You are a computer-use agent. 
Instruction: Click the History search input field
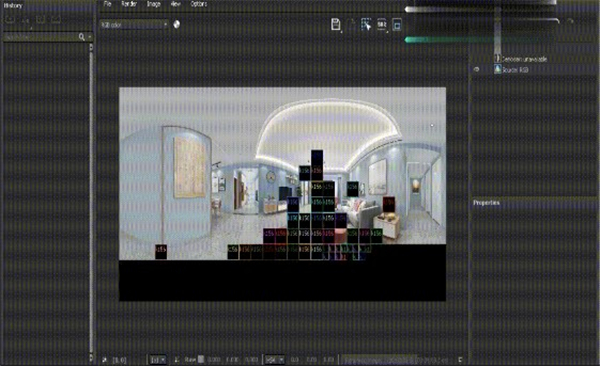41,37
